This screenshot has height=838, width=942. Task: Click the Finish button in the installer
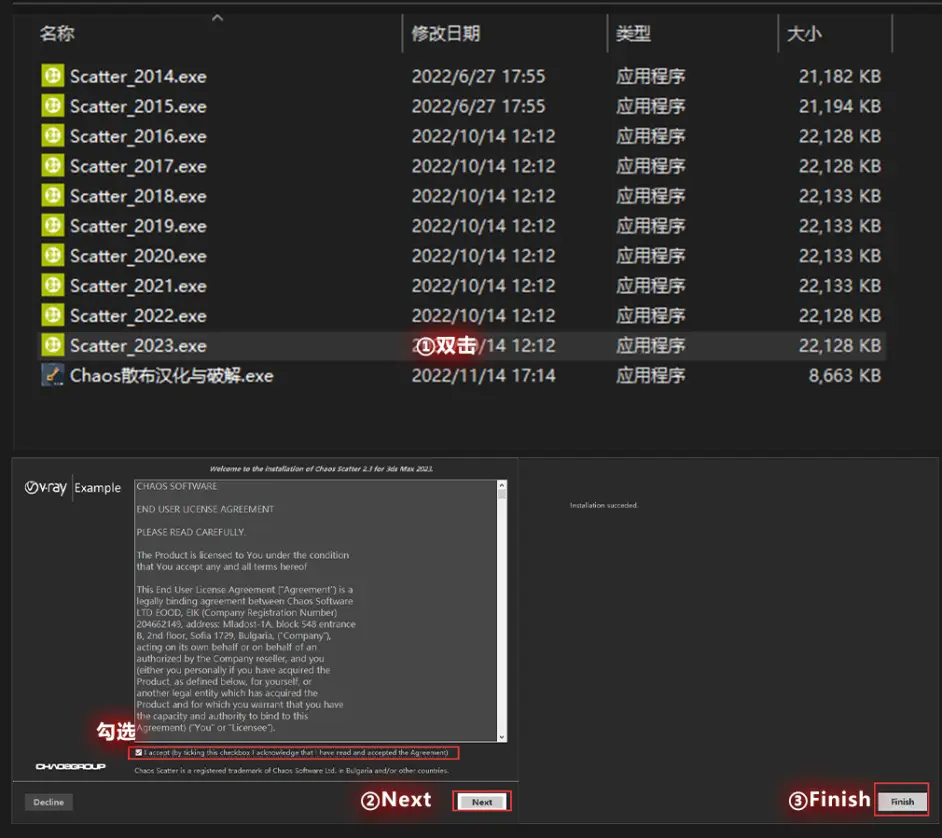coord(902,801)
